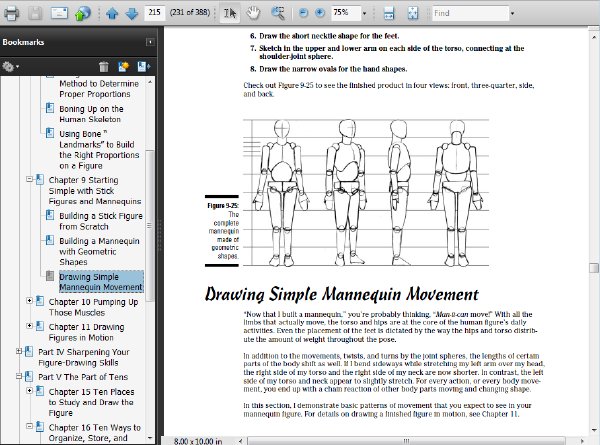Click the Email envelope icon
The height and width of the screenshot is (445, 600).
point(59,13)
